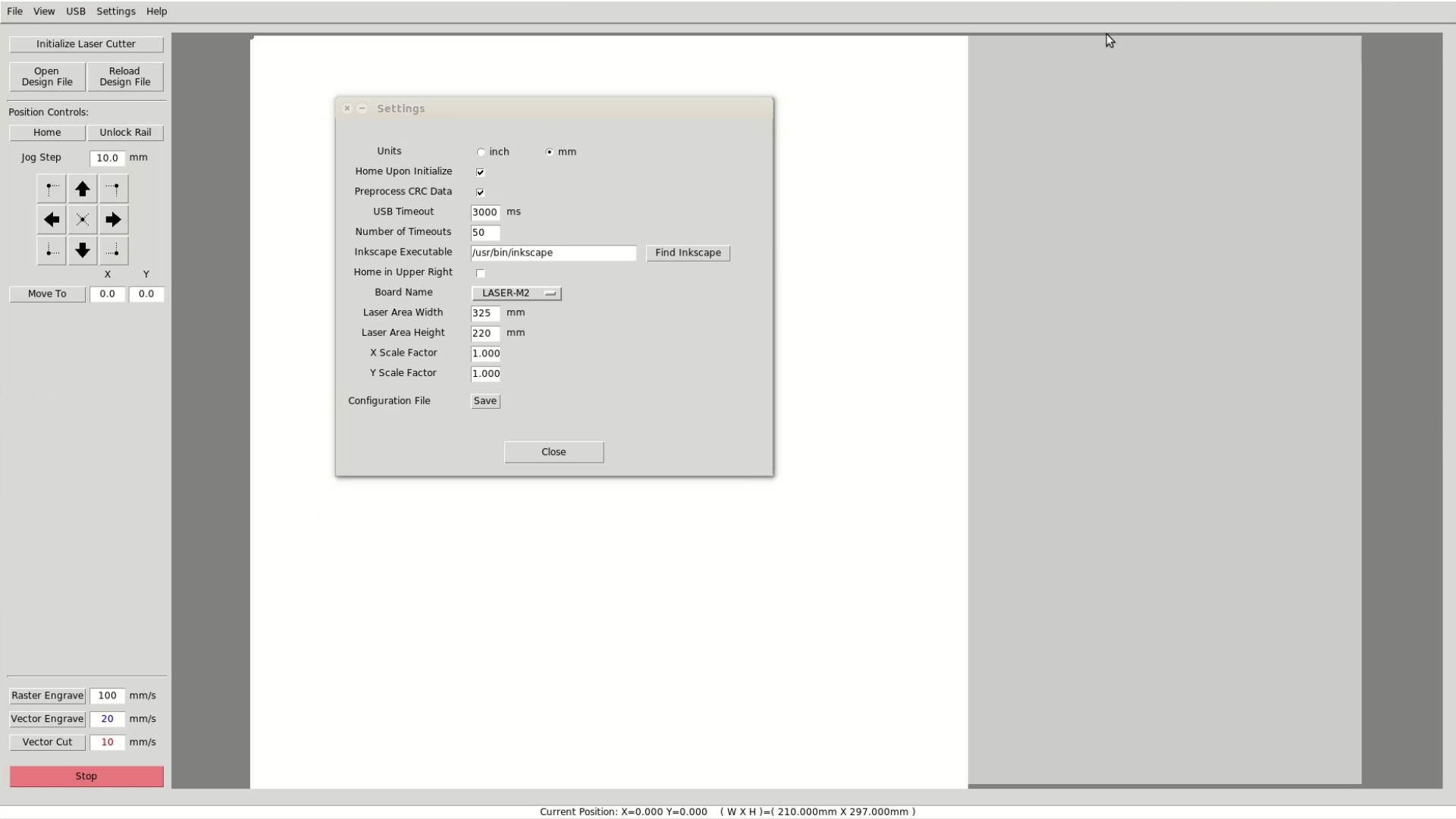Click the Position Controls label
1456x819 pixels.
49,112
